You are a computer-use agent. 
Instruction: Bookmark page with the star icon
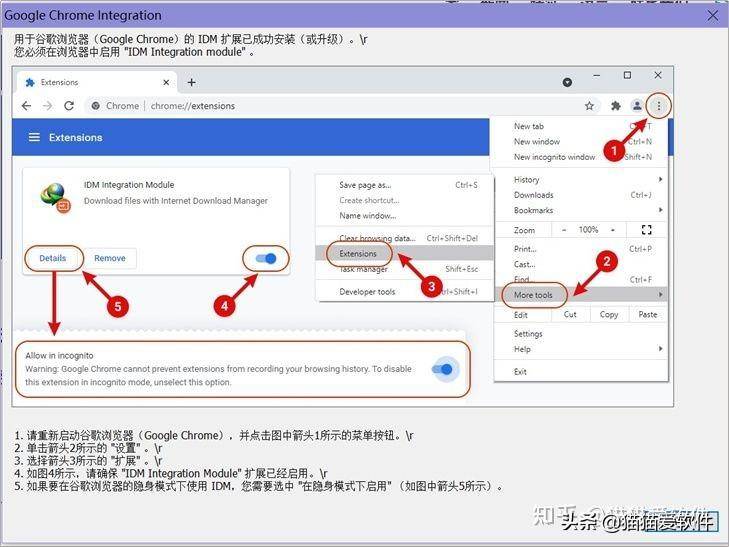tap(589, 106)
